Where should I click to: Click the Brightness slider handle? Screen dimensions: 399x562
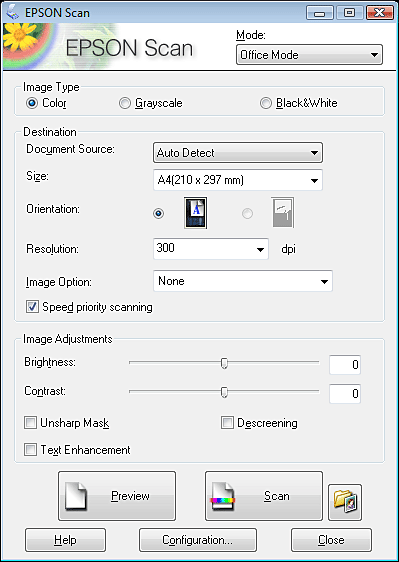[x=224, y=363]
